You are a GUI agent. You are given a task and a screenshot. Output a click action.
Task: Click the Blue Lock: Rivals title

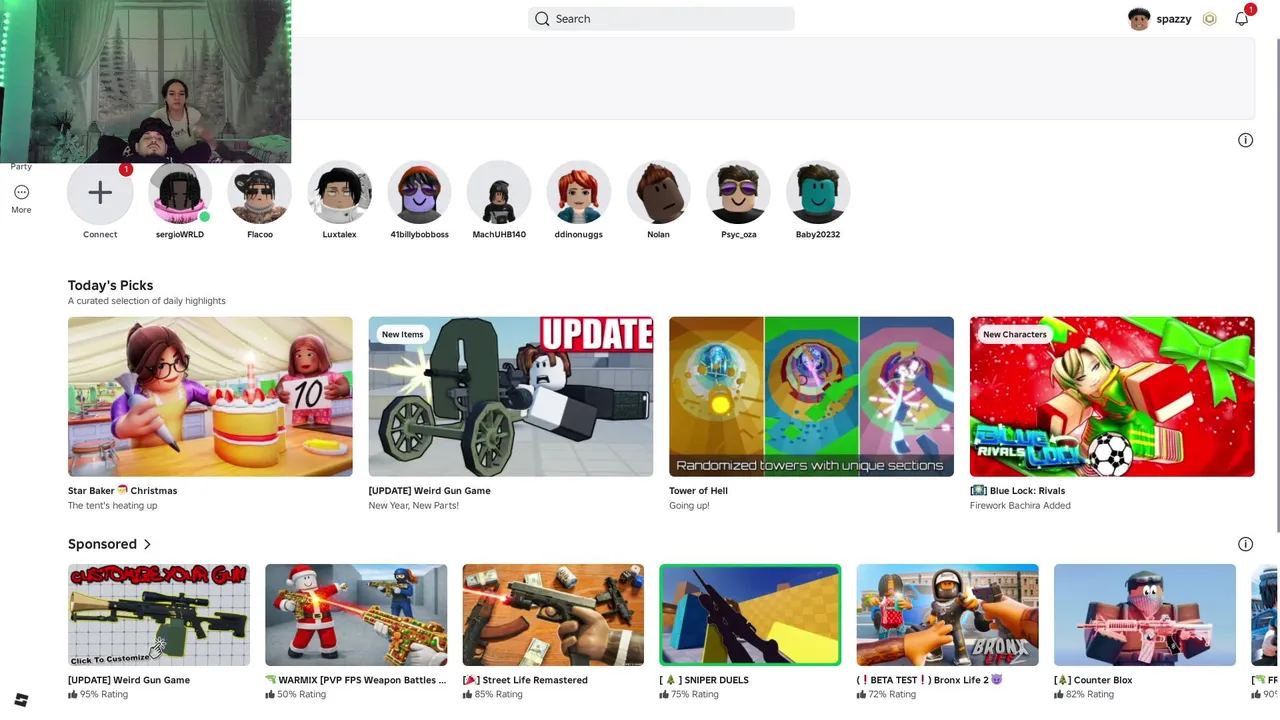(x=1017, y=491)
